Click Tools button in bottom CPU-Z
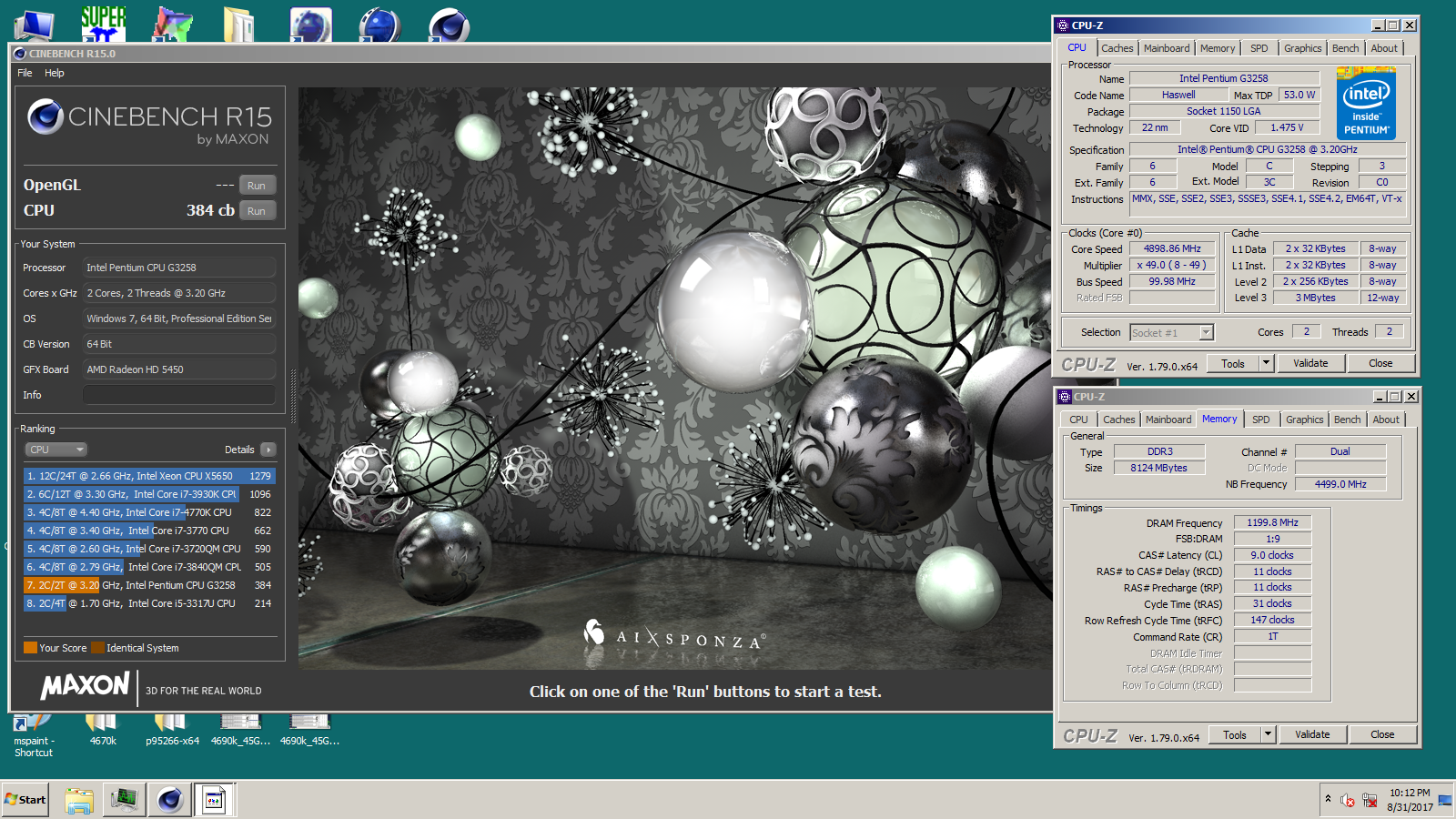The height and width of the screenshot is (819, 1456). point(1235,735)
